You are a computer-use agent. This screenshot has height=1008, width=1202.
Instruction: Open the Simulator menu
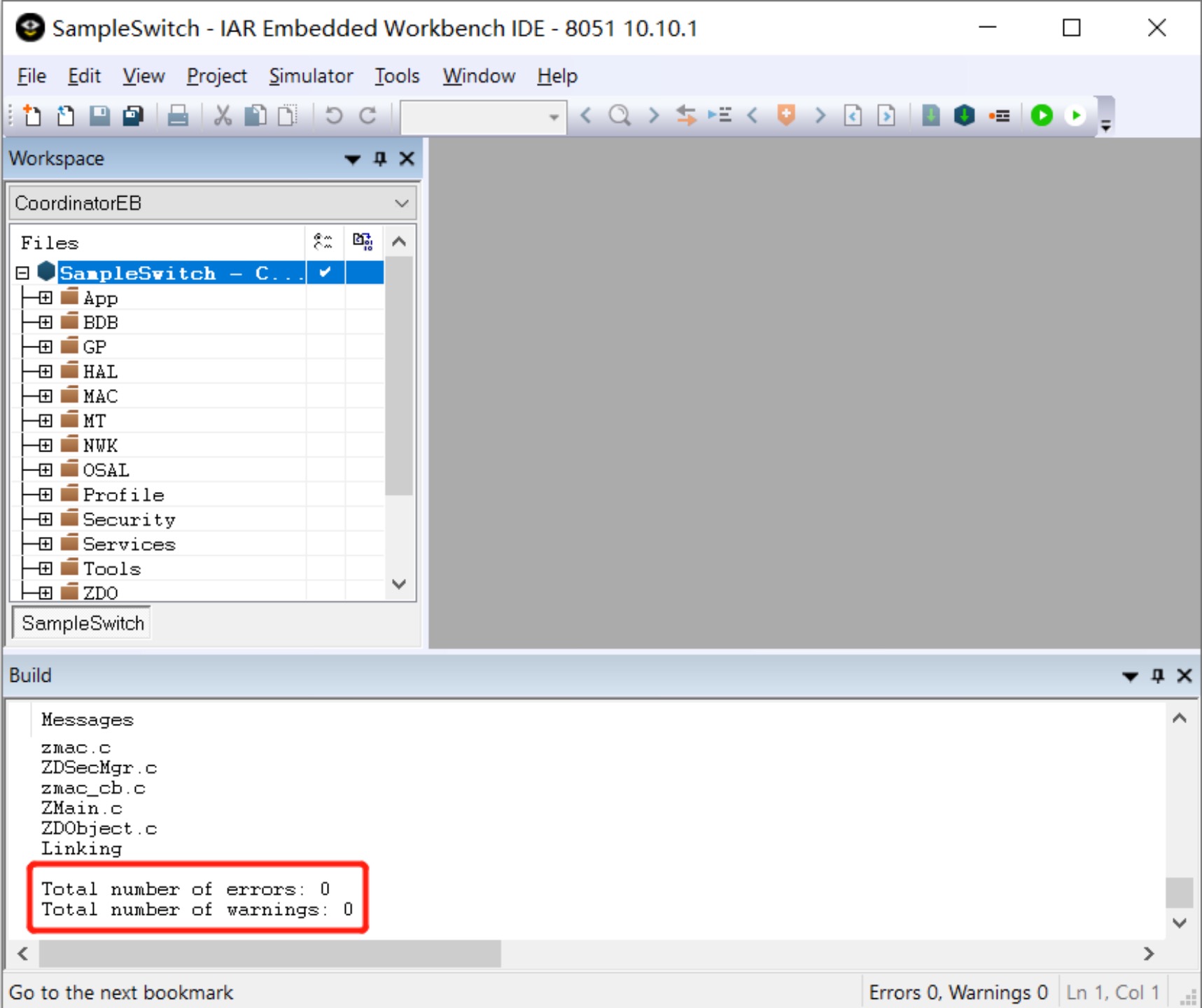coord(311,76)
